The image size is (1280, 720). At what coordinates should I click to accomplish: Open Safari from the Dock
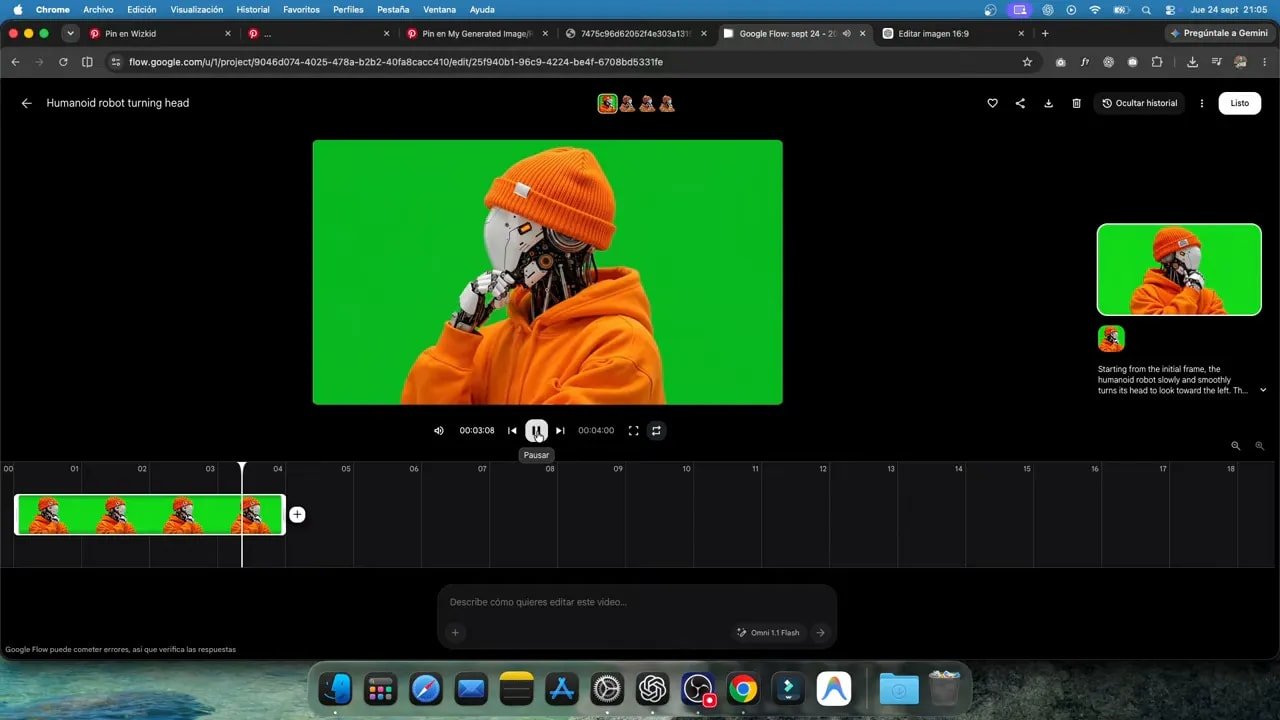[425, 688]
